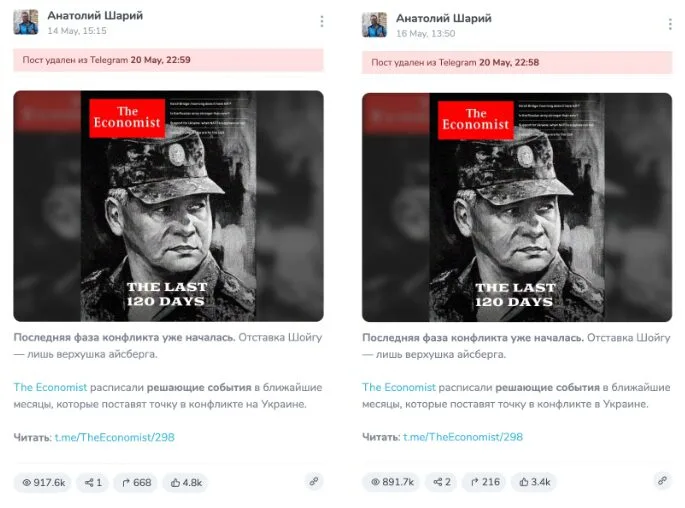Open three-dot menu on 16 May post
Screen dimensions: 685x508
point(670,24)
